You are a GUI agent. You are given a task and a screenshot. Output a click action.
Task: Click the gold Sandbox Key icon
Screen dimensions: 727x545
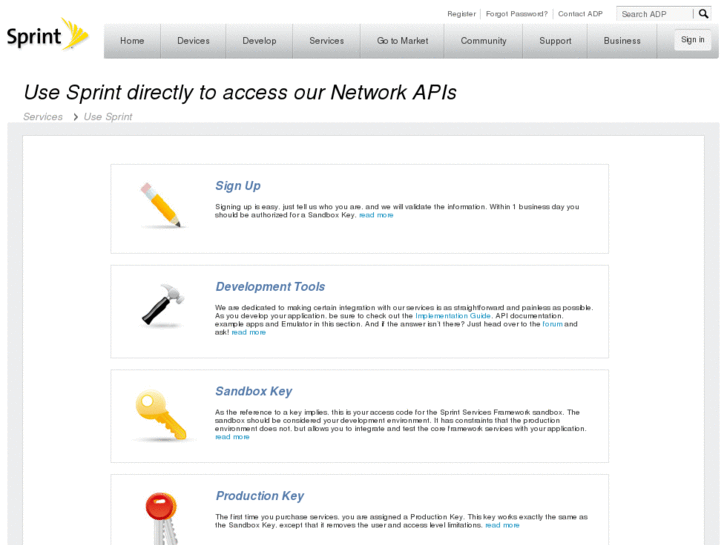tap(161, 415)
